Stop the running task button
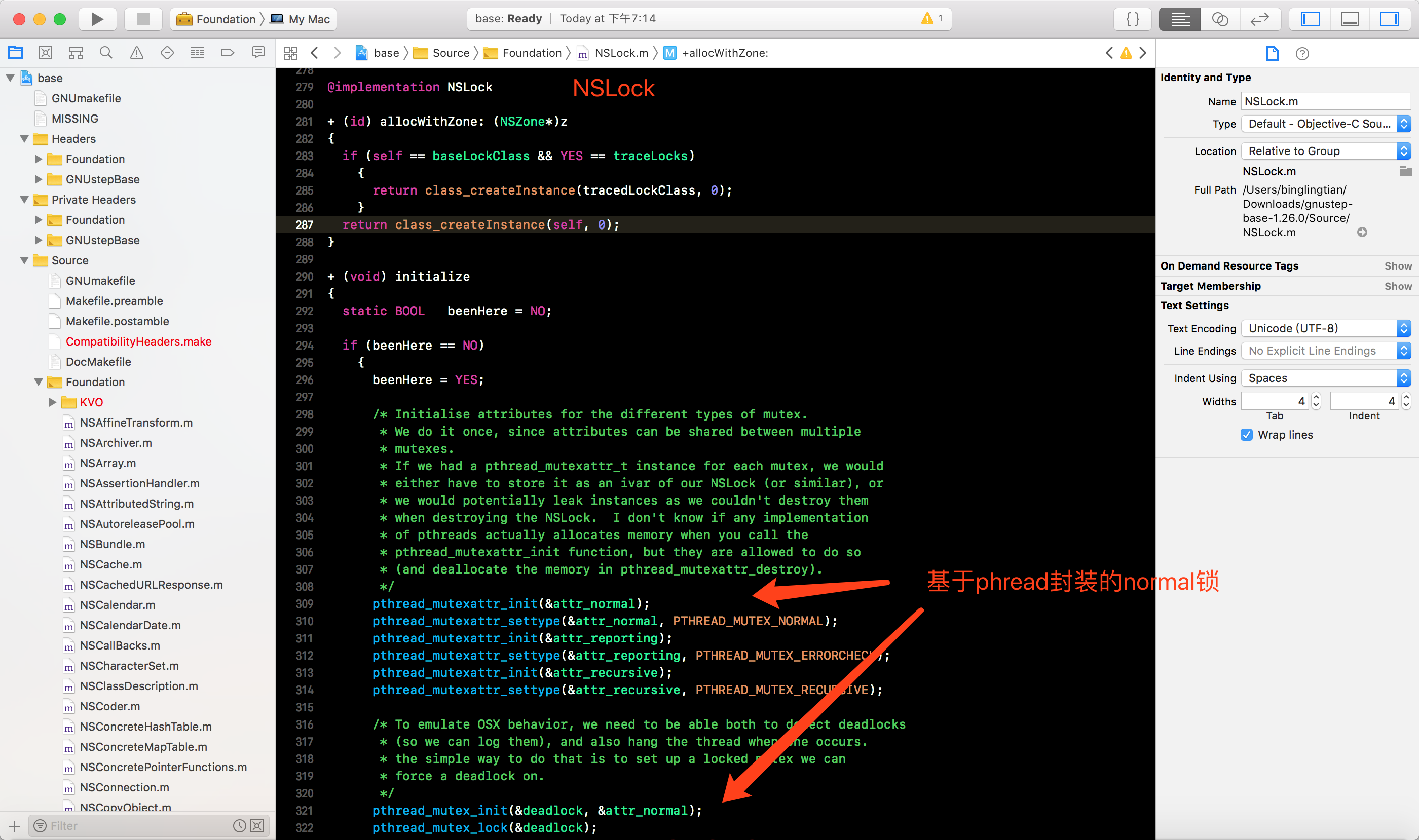 [x=143, y=19]
